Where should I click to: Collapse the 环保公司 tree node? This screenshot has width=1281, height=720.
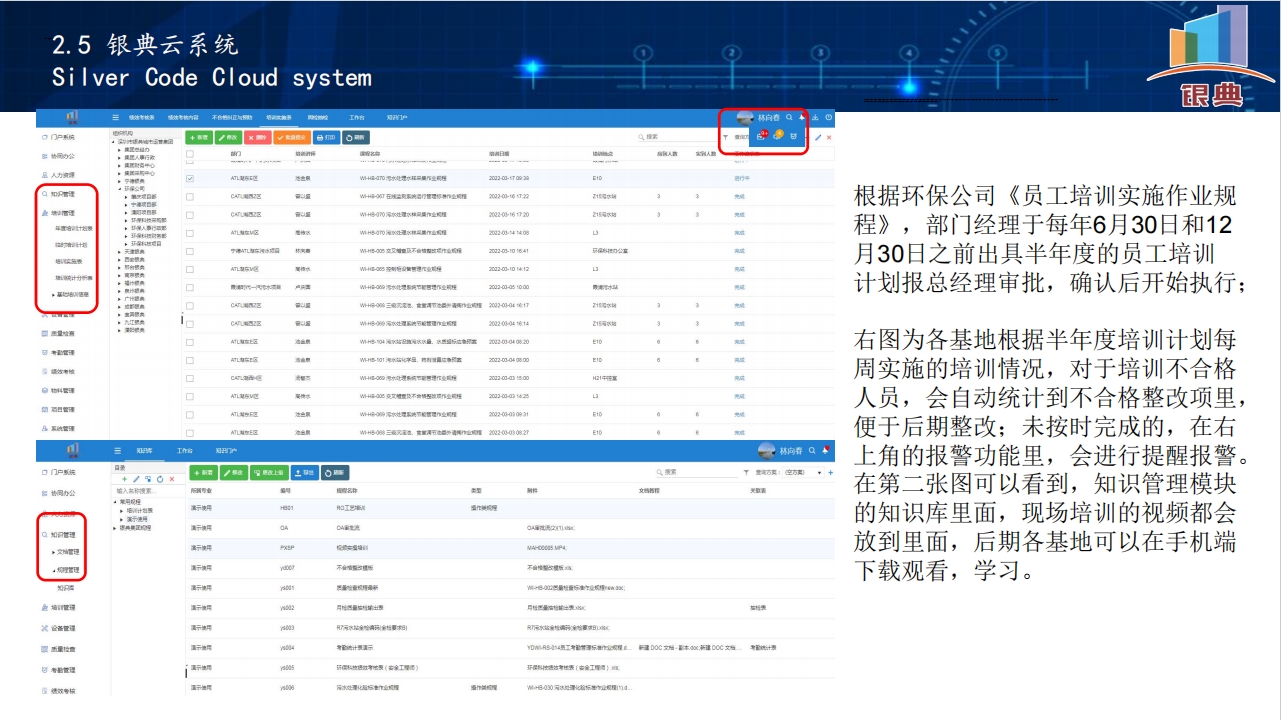(121, 188)
